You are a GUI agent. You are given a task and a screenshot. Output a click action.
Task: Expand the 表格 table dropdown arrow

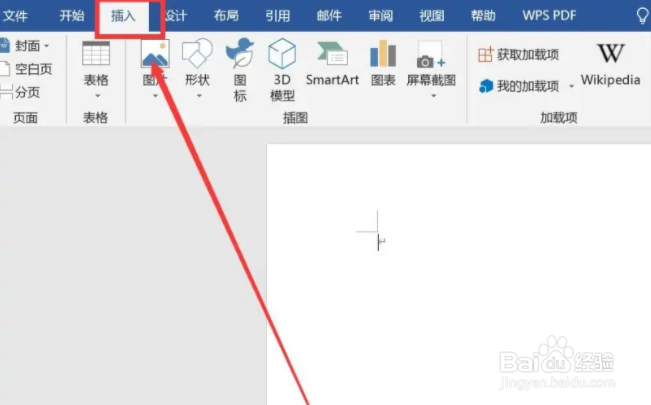98,96
